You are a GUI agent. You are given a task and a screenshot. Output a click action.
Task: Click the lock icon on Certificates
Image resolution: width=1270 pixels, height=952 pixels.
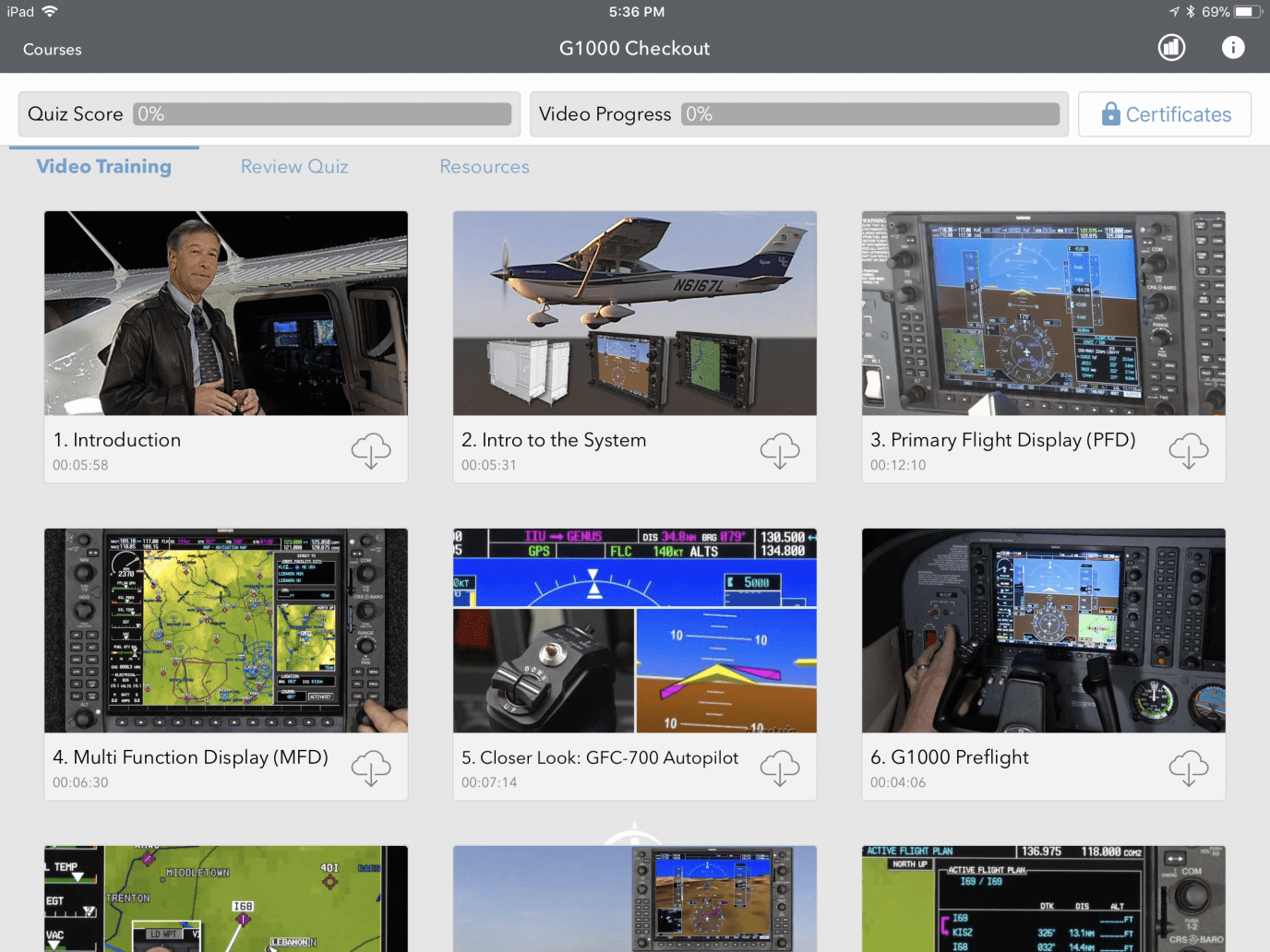[x=1110, y=113]
